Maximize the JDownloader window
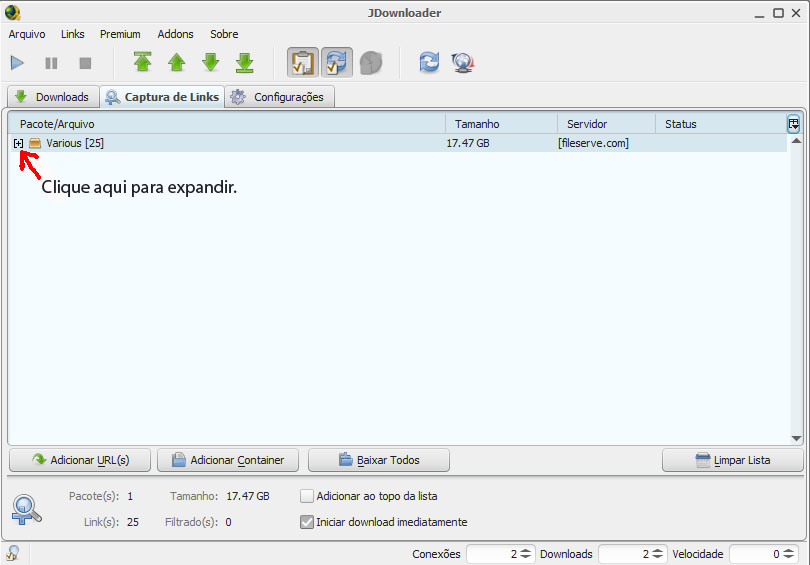This screenshot has width=810, height=565. click(x=778, y=13)
